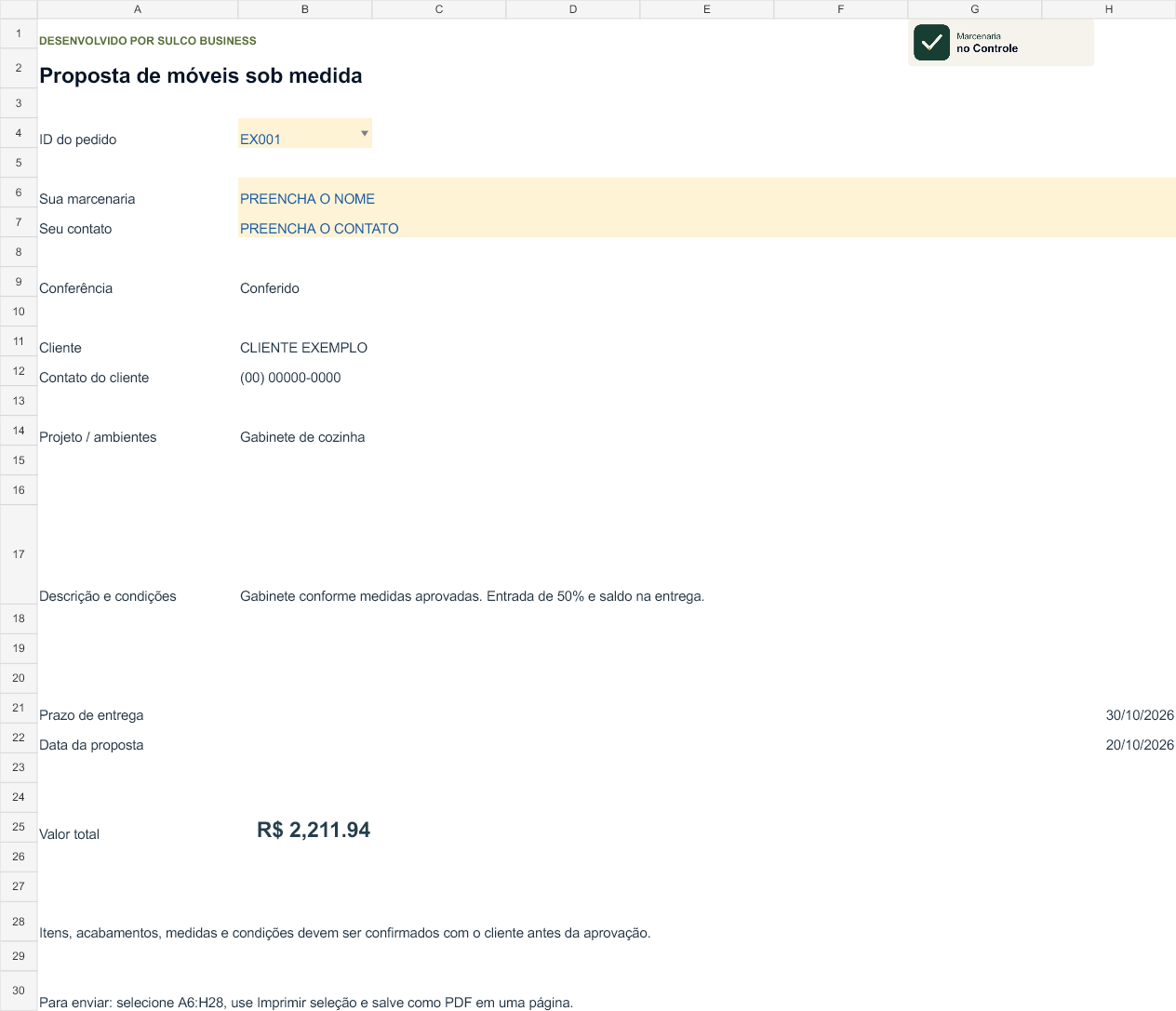Click the PREENCHA O NOME field
Image resolution: width=1176 pixels, height=1011 pixels.
coord(707,193)
